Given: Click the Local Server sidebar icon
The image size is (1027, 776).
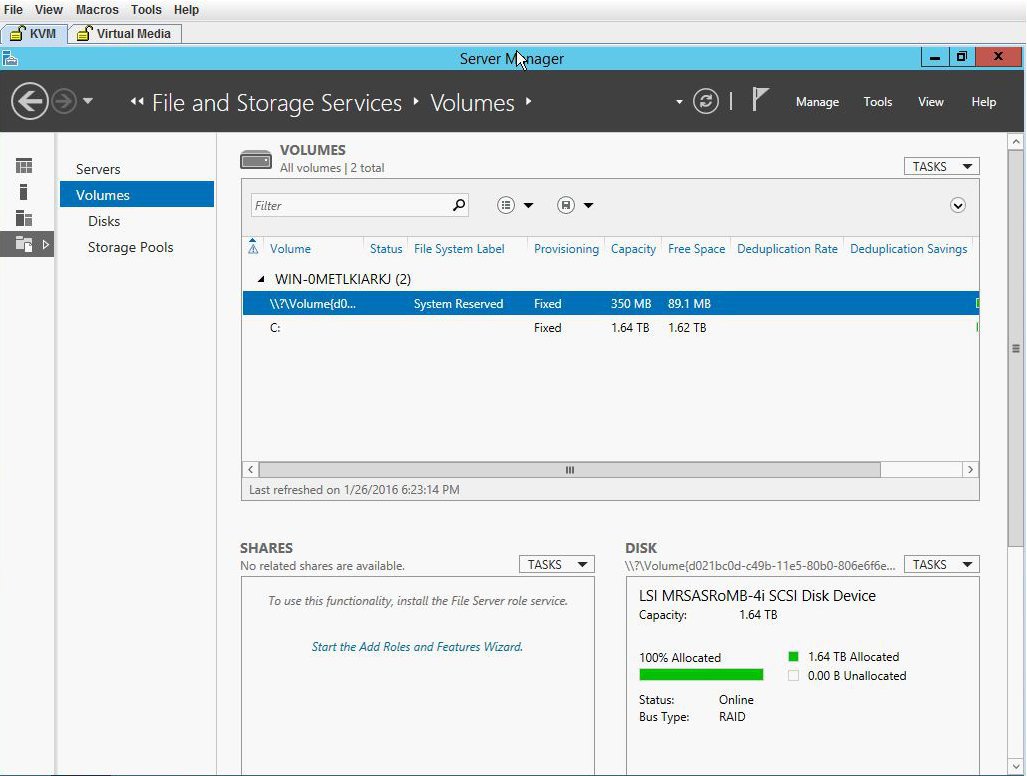Looking at the screenshot, I should (24, 192).
